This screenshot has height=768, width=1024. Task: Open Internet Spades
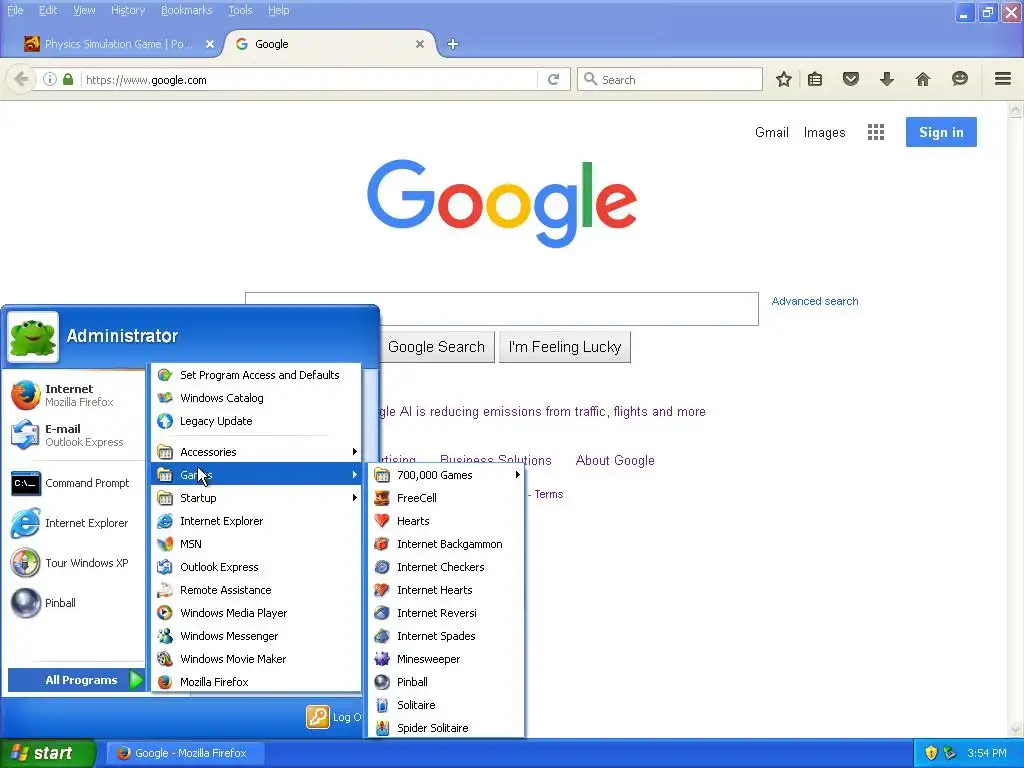(x=447, y=636)
